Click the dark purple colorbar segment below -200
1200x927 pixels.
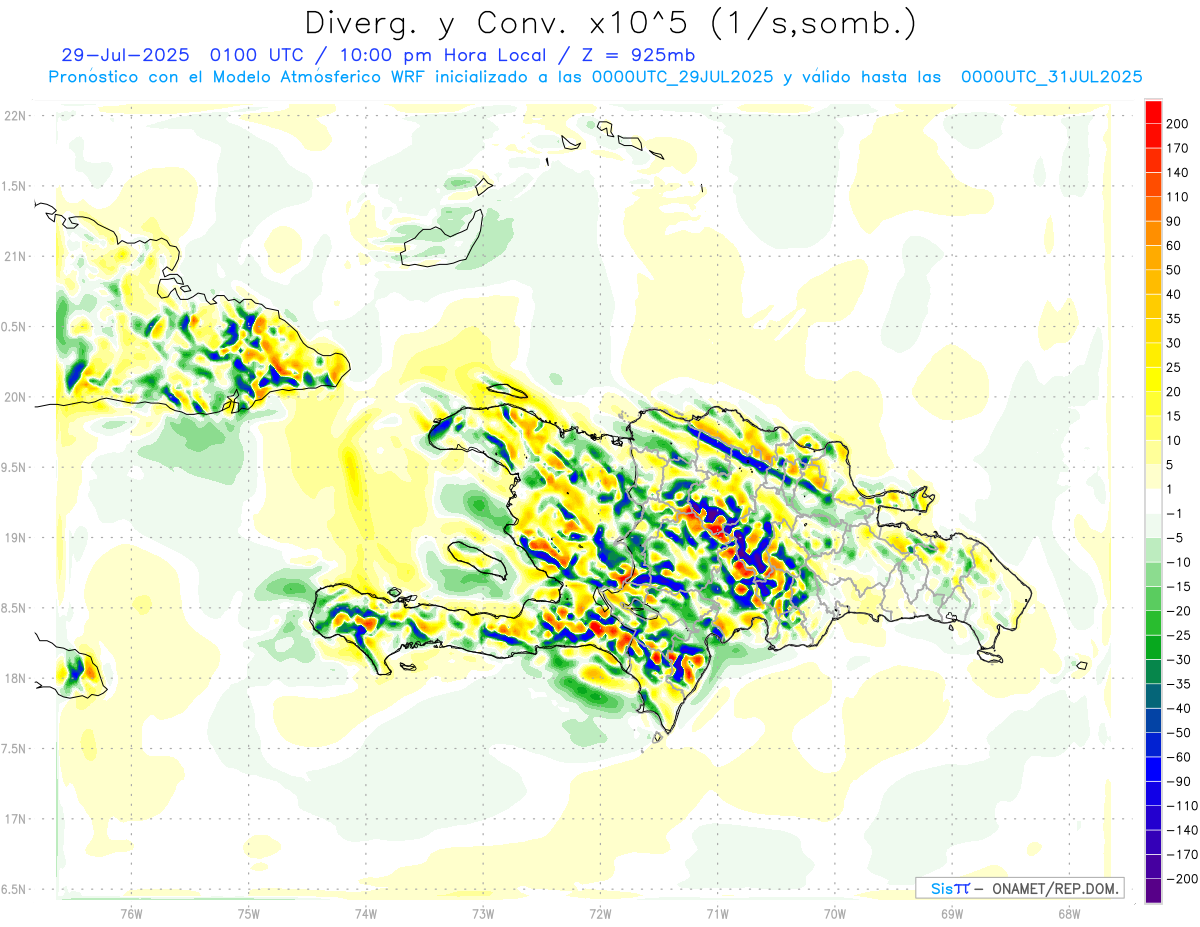pos(1153,891)
